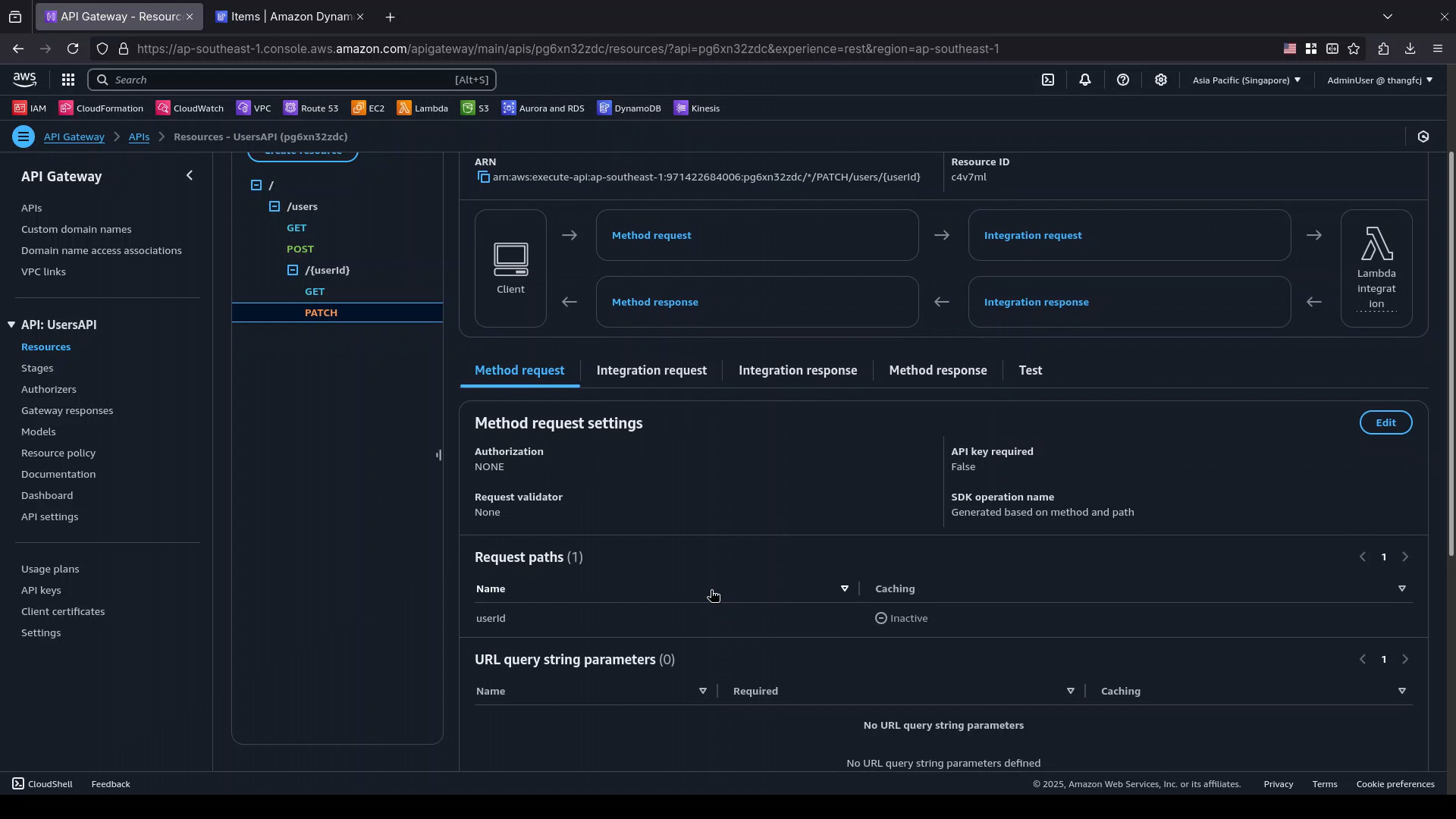Collapse the /users resource node
This screenshot has width=1456, height=819.
point(275,206)
